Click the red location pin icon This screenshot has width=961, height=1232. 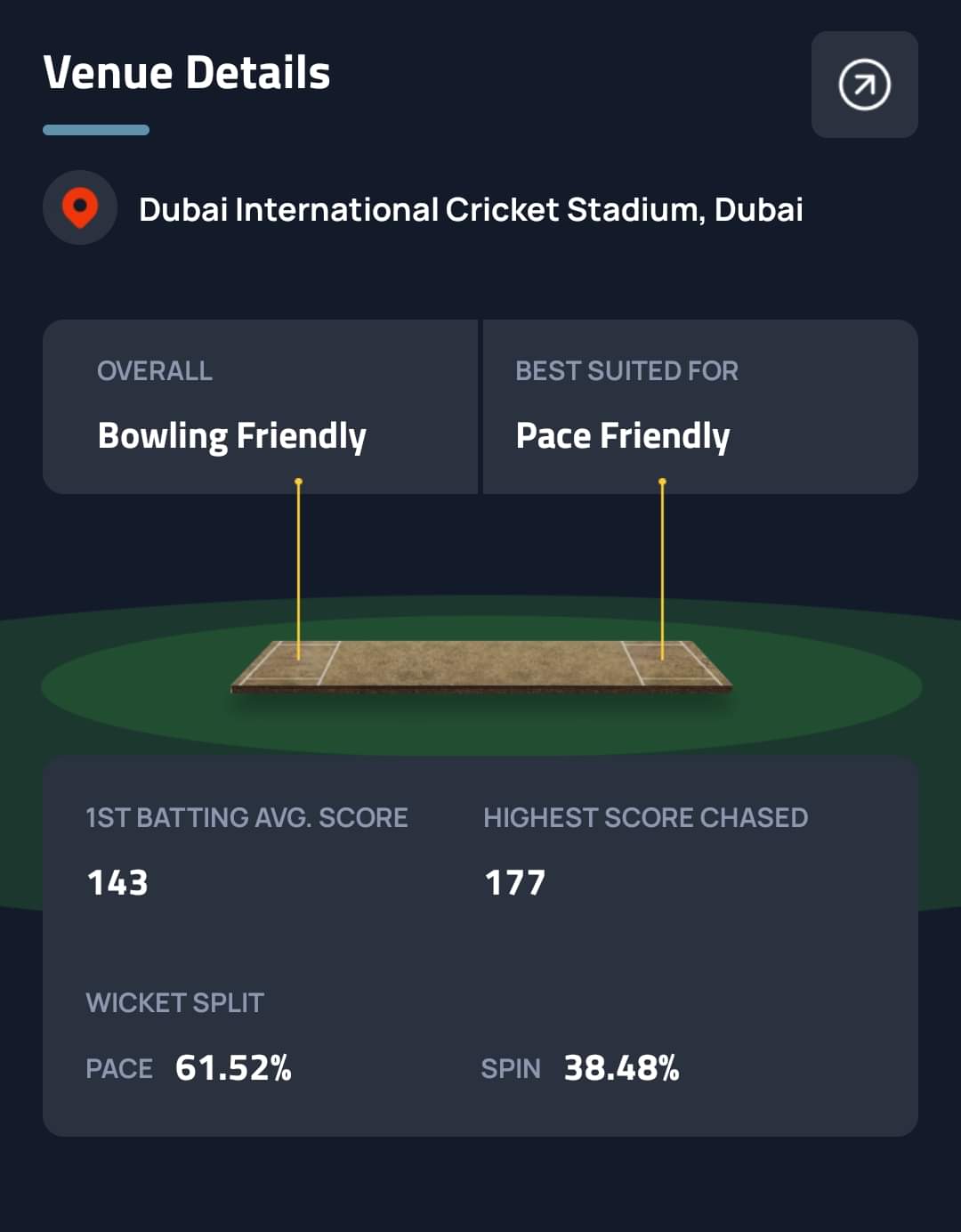point(80,207)
